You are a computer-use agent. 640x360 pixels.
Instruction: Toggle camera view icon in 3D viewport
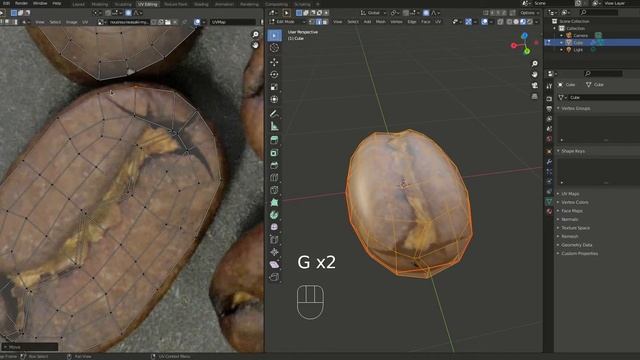(535, 85)
